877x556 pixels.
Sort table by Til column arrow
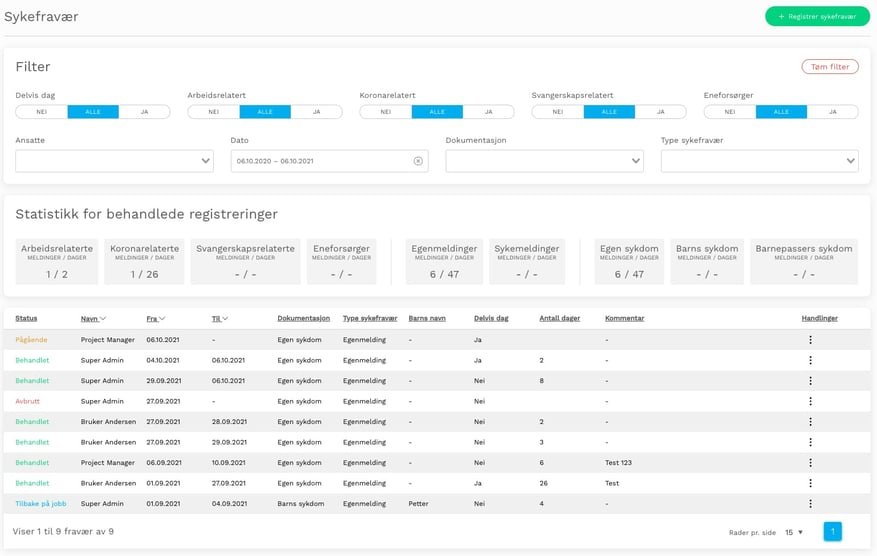tap(224, 319)
